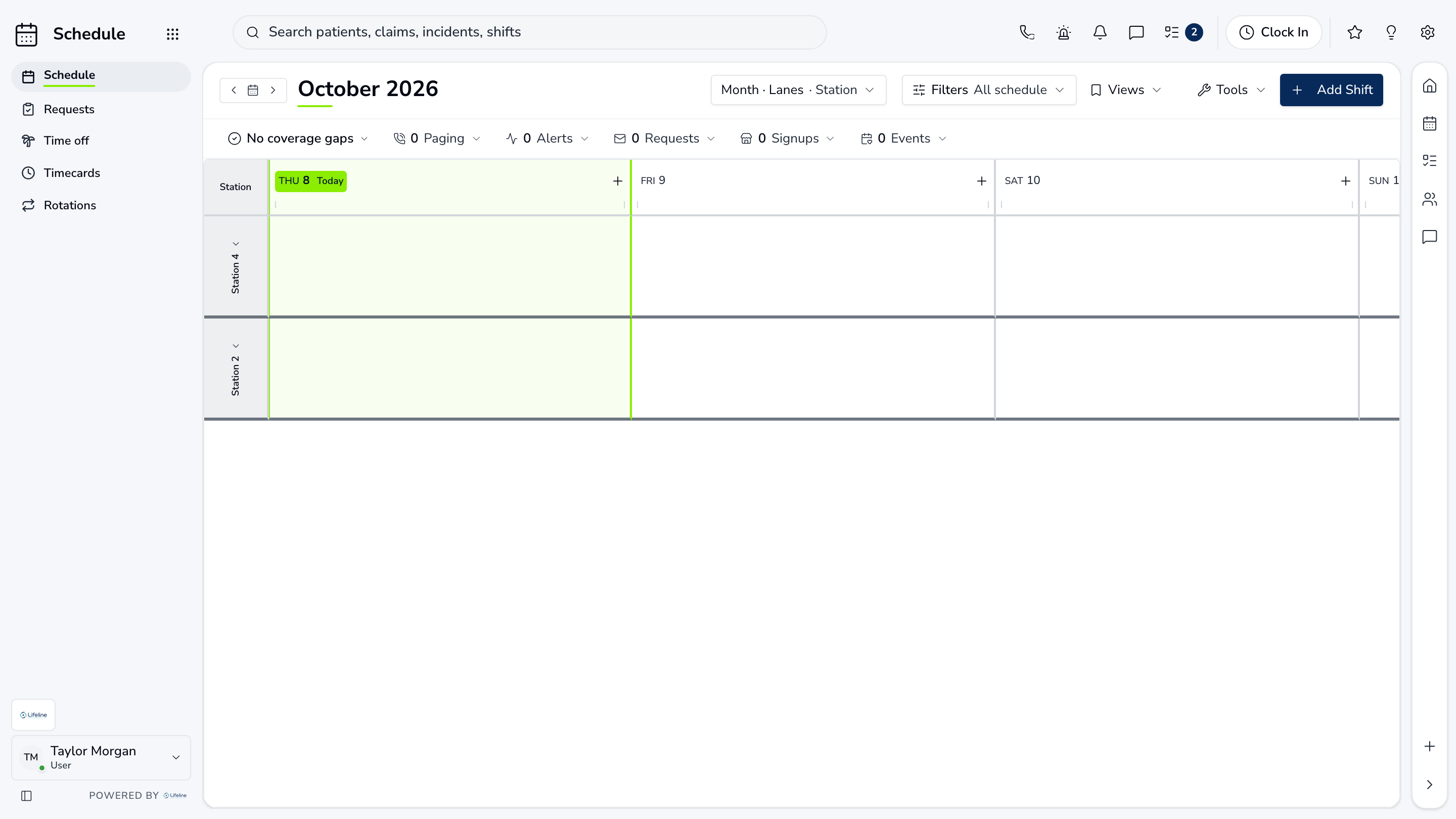Viewport: 1456px width, 819px height.
Task: Open the Month · Lanes · Station view dropdown
Action: [798, 90]
